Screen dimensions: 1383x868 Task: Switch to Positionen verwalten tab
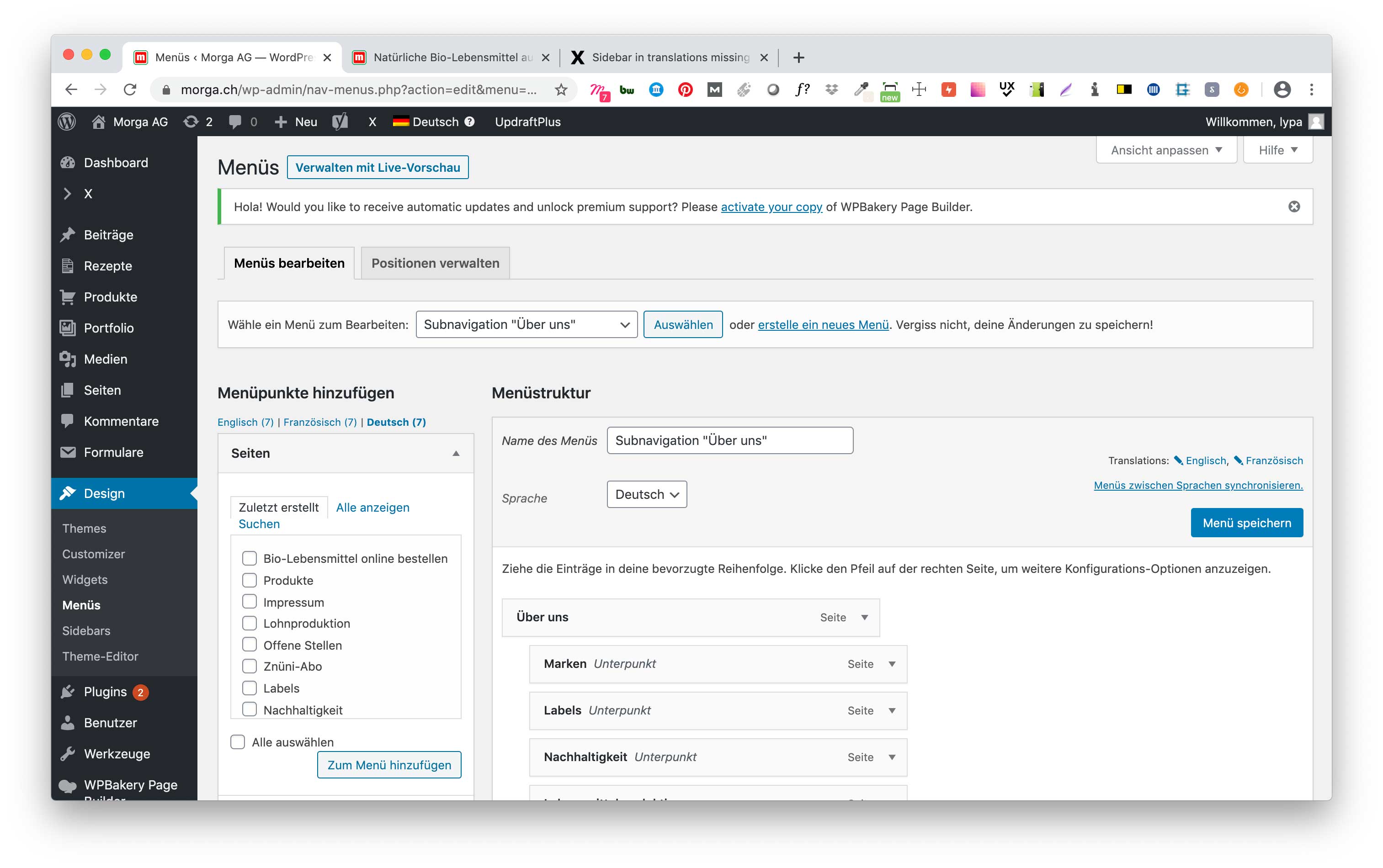coord(435,263)
